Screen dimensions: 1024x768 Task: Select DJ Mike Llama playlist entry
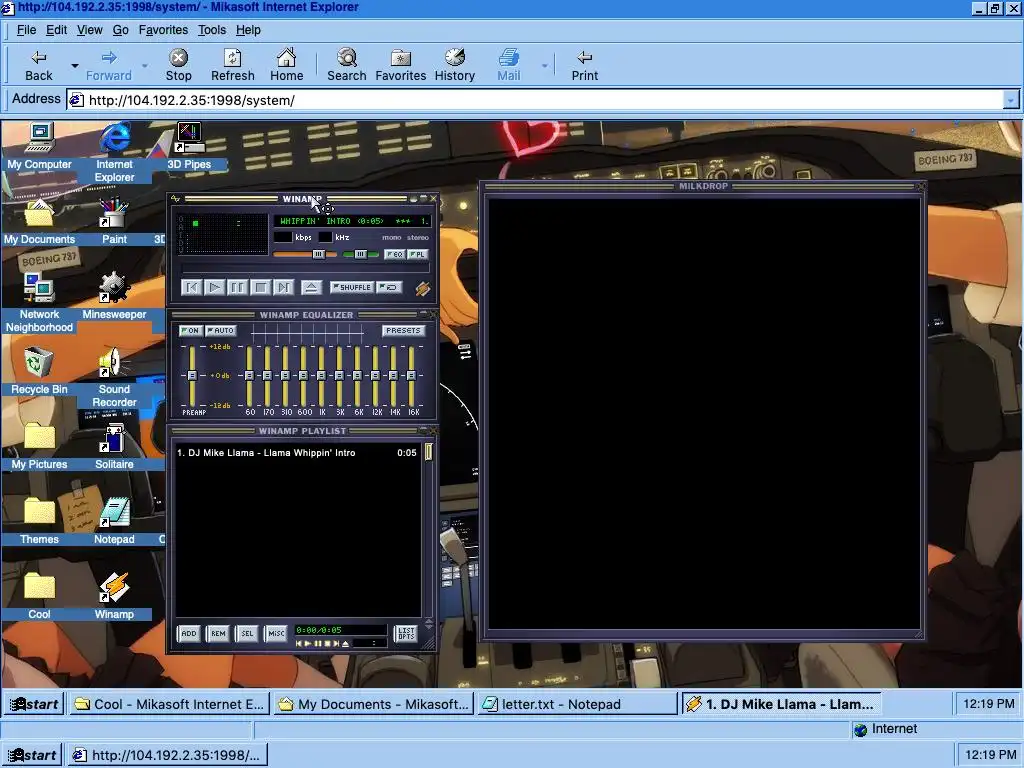[x=296, y=453]
